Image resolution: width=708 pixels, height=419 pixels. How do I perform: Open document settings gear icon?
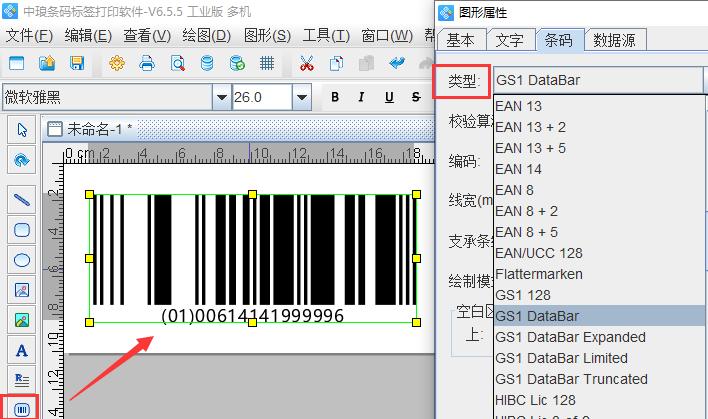click(x=117, y=63)
